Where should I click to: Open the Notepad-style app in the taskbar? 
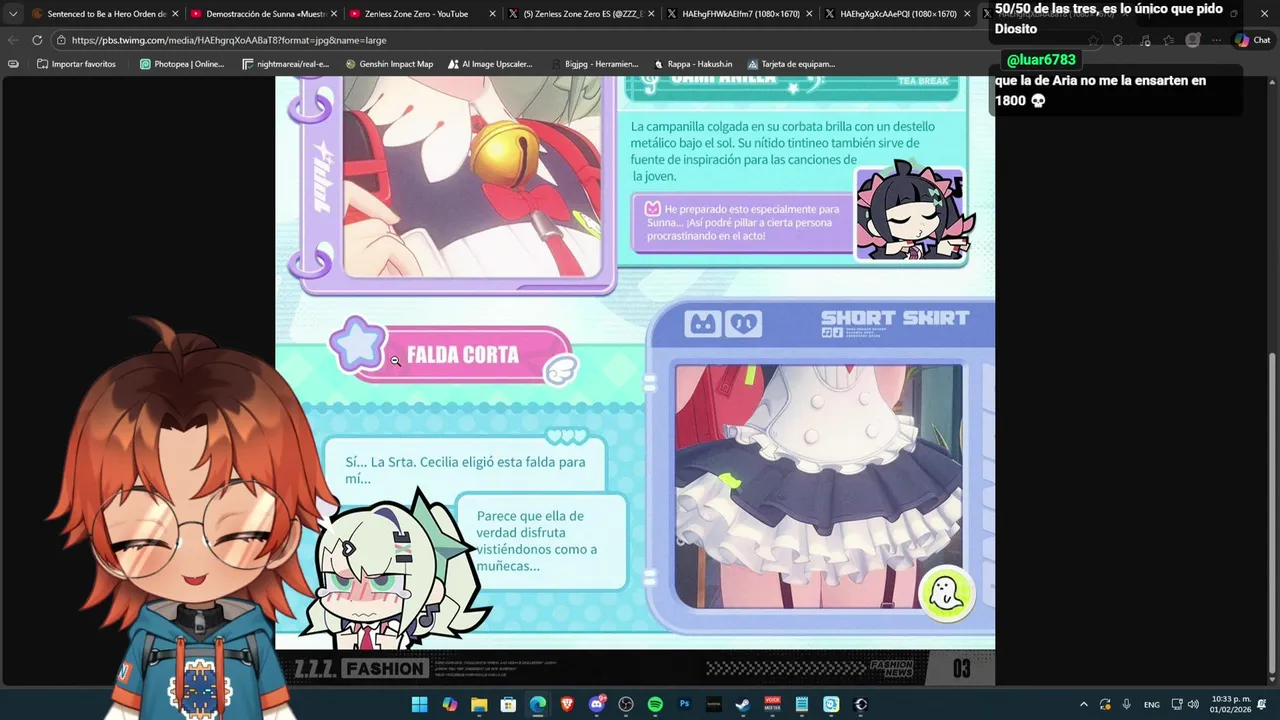click(802, 704)
